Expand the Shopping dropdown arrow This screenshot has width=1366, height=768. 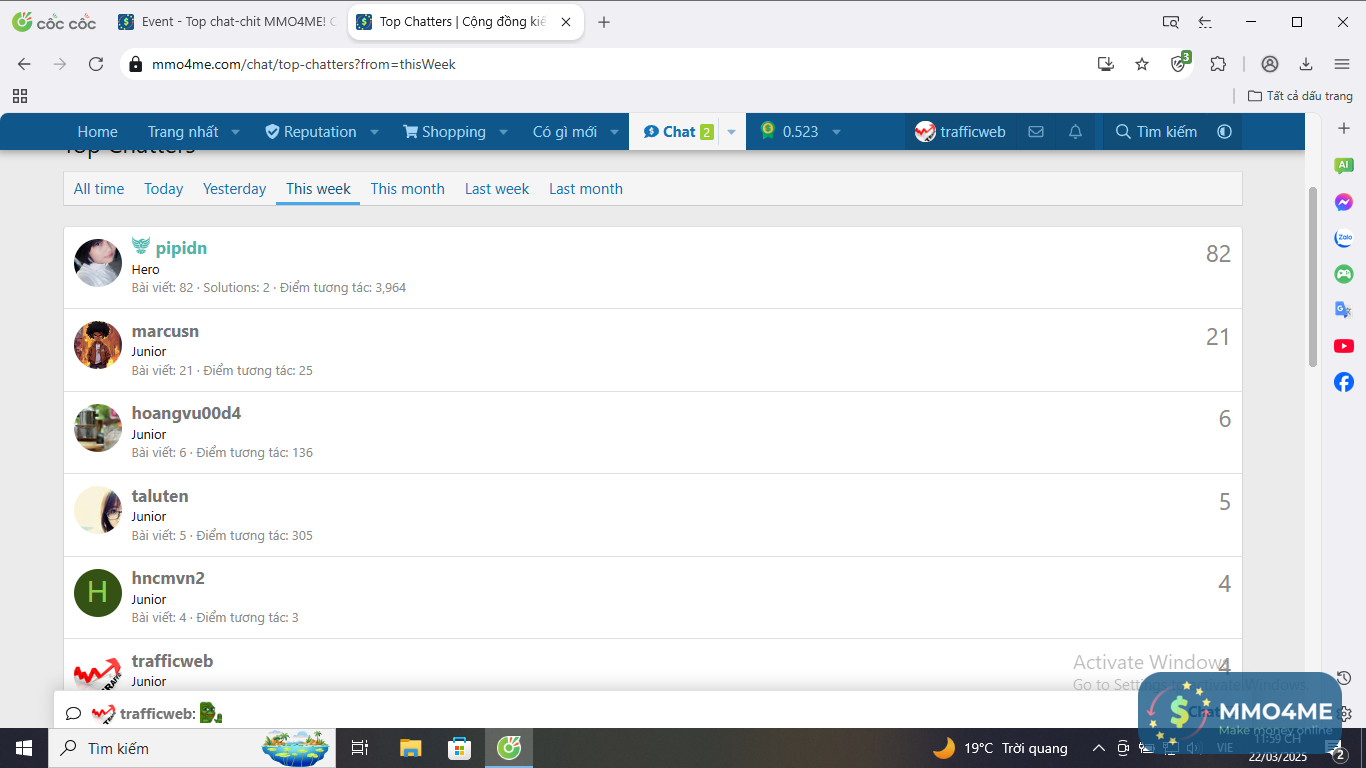503,132
